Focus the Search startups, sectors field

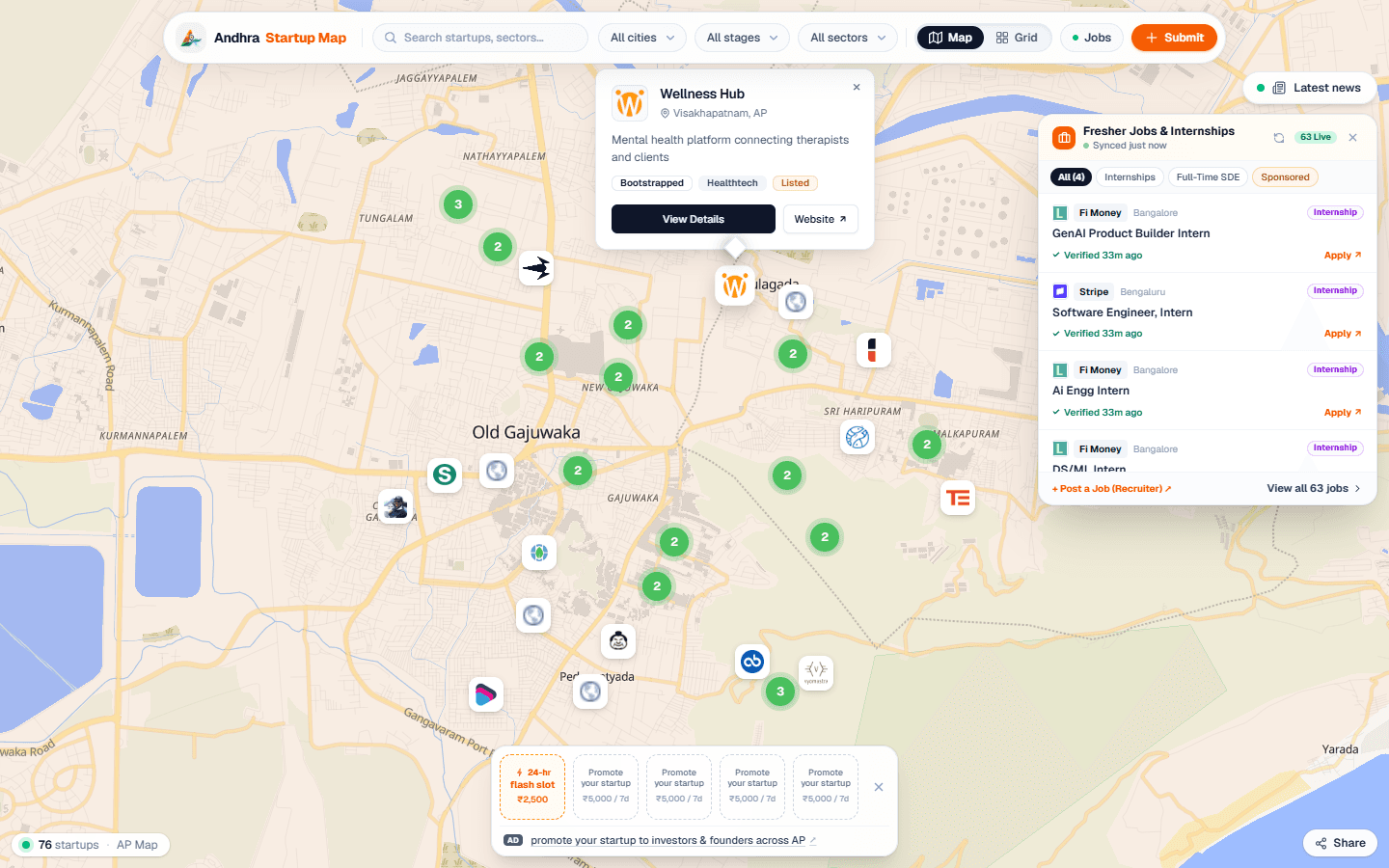click(480, 38)
